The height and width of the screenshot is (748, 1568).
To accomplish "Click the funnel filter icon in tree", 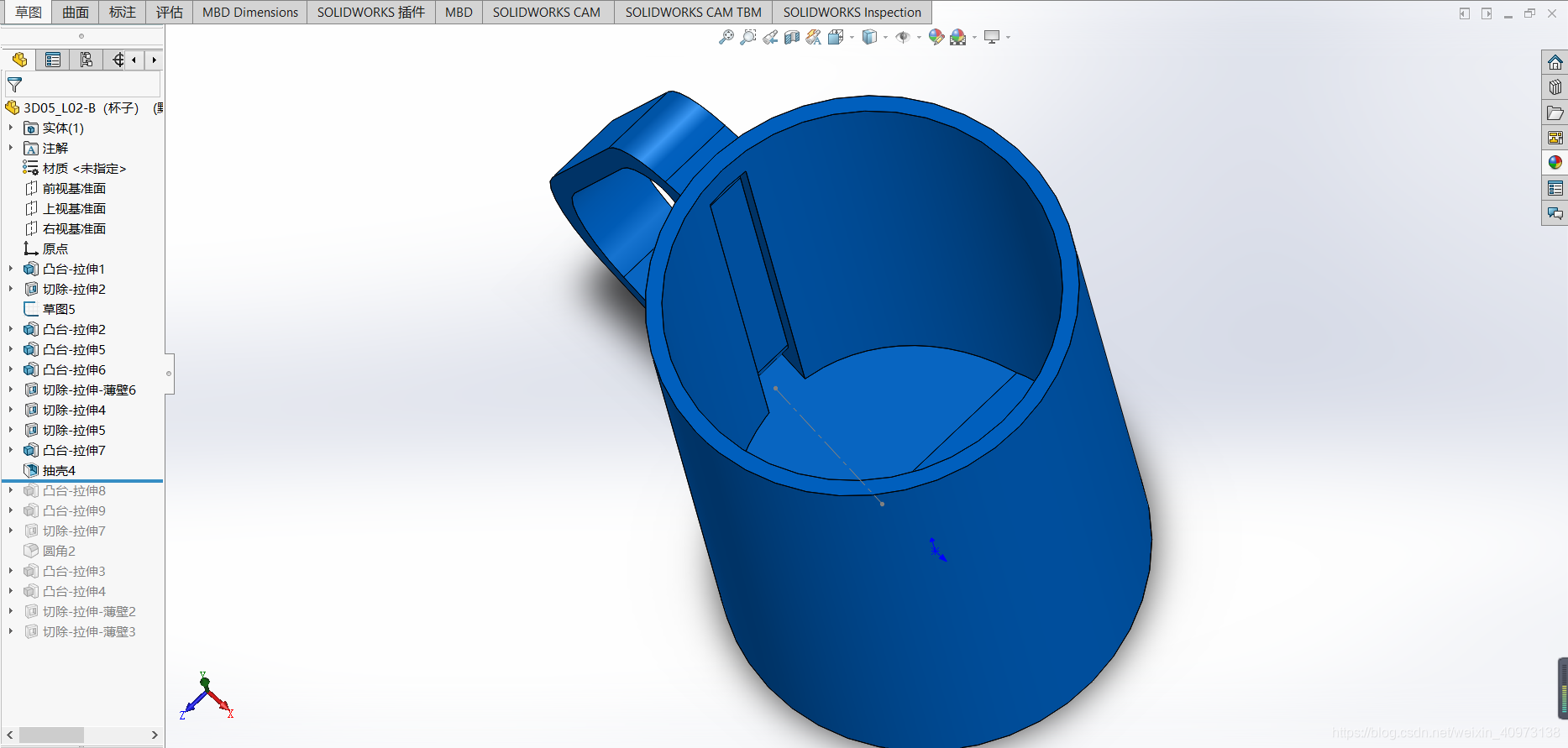I will (x=14, y=85).
